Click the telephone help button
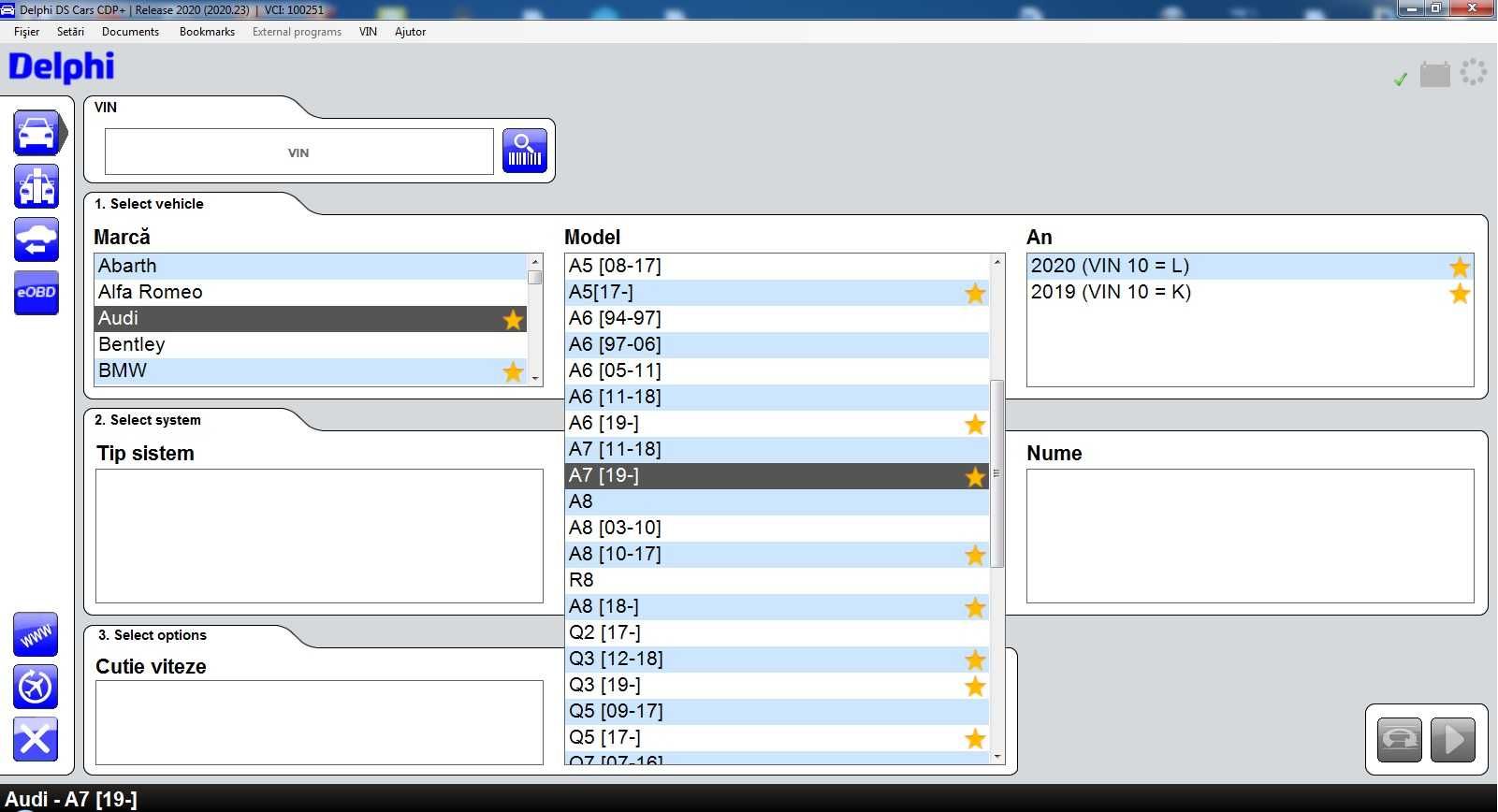This screenshot has width=1498, height=812. click(1400, 740)
